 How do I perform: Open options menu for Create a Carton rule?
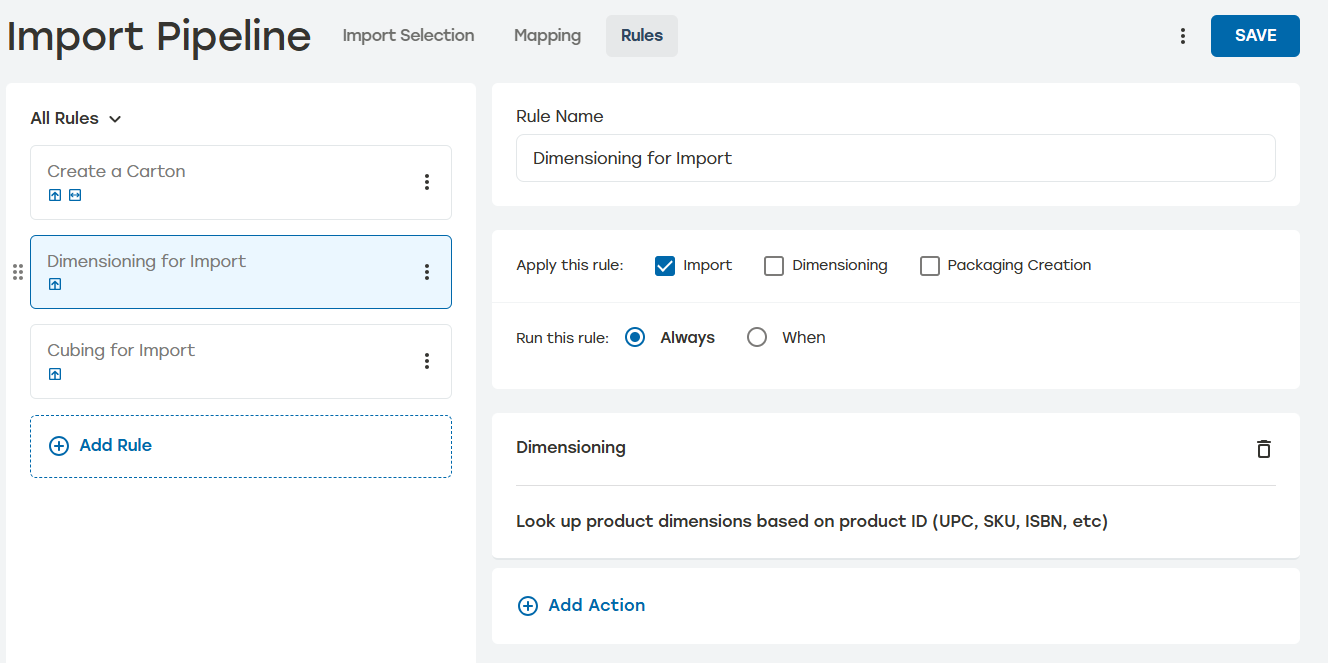(427, 182)
